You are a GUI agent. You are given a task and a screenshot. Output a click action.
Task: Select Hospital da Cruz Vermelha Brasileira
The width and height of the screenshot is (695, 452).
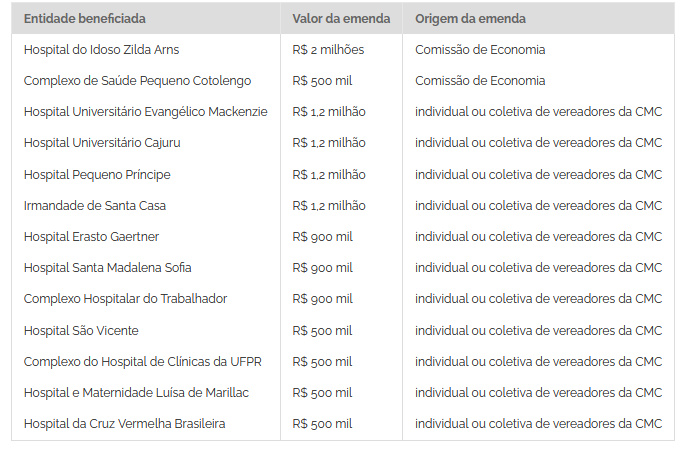click(124, 424)
